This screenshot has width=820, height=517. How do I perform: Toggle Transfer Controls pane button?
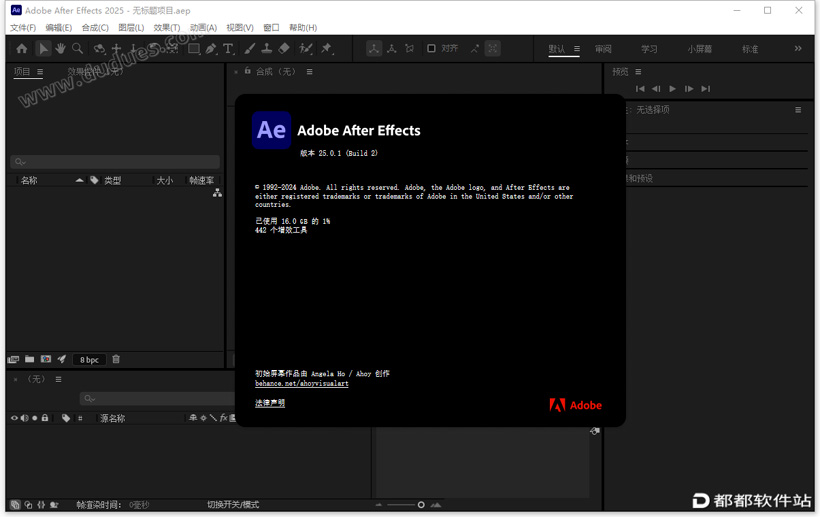28,505
